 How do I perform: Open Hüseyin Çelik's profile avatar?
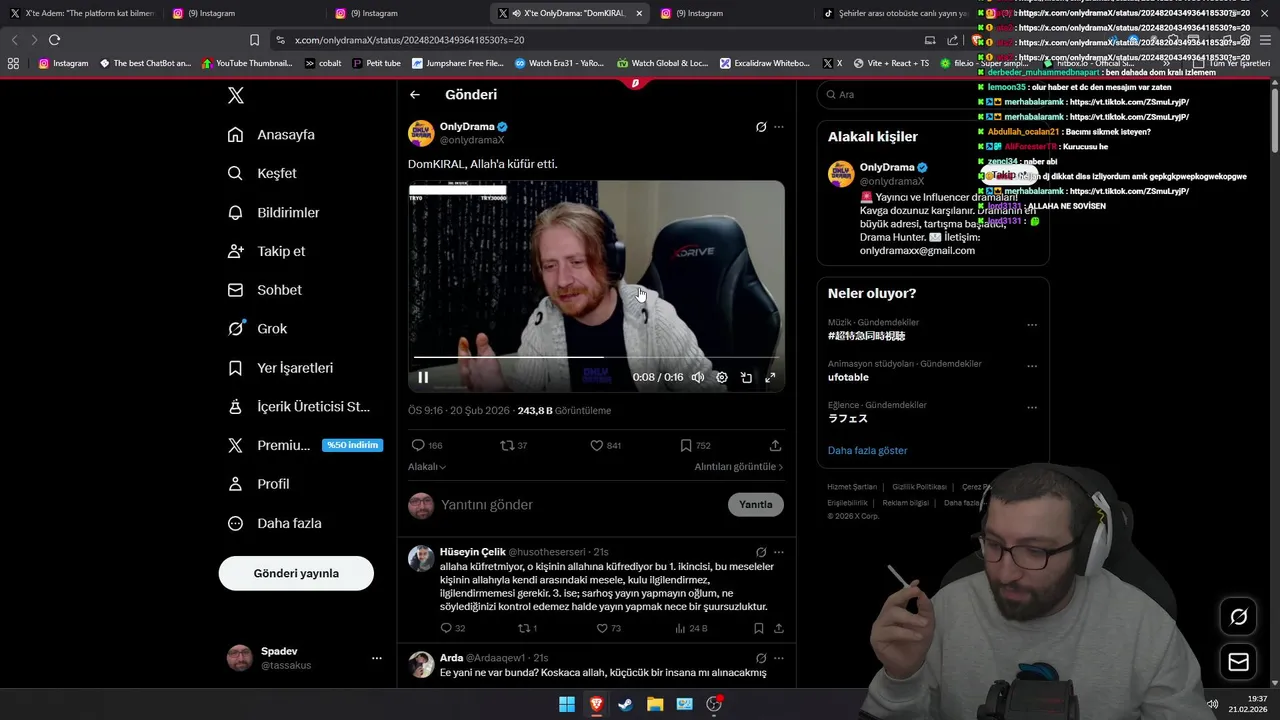pyautogui.click(x=421, y=558)
